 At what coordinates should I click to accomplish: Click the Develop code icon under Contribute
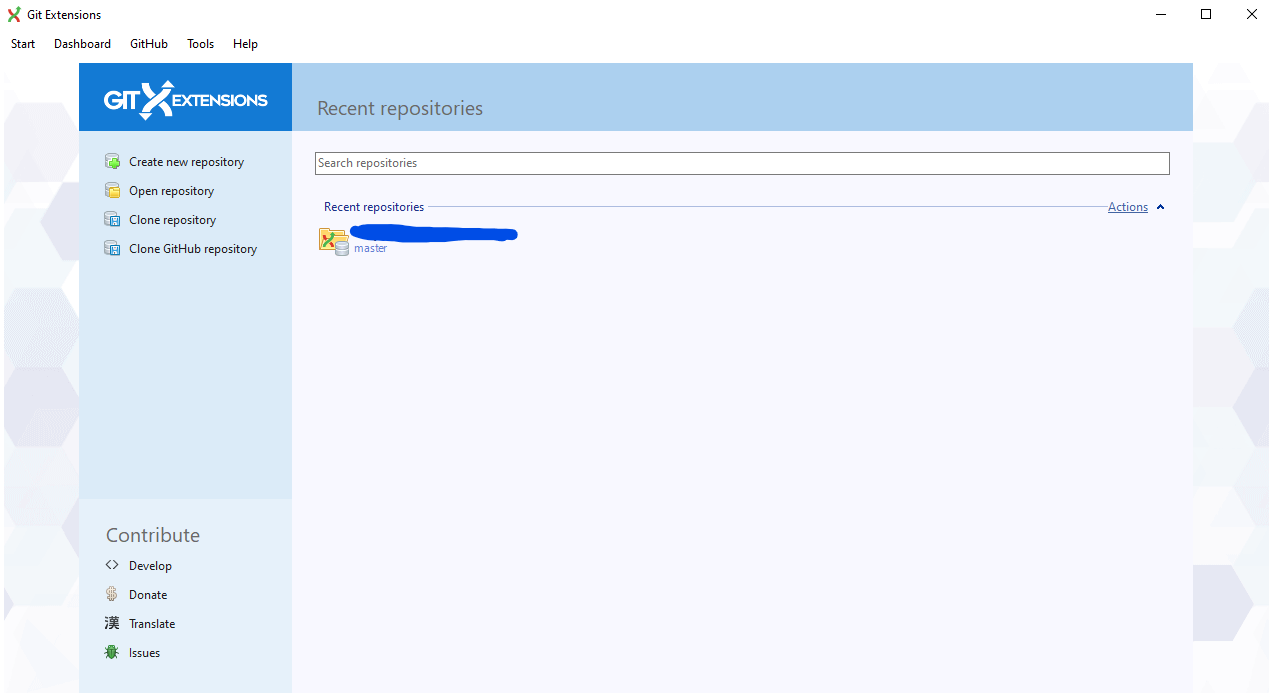pyautogui.click(x=112, y=565)
